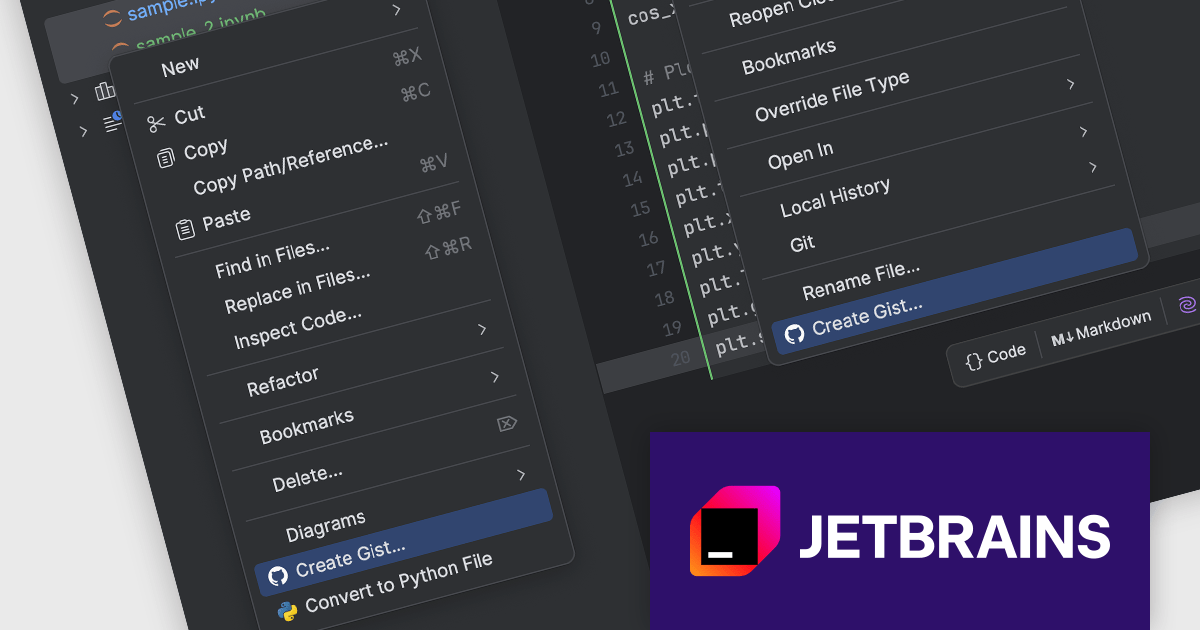Open Replace in Files...

[298, 289]
